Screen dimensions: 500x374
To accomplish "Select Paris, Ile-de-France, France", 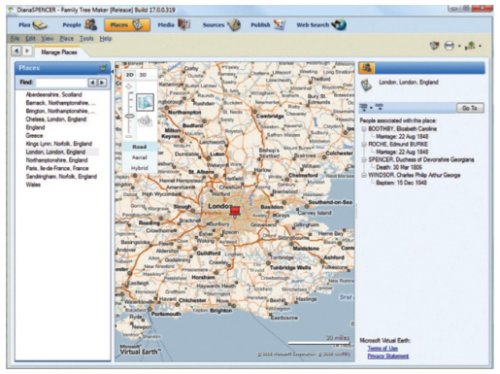I will coord(57,168).
